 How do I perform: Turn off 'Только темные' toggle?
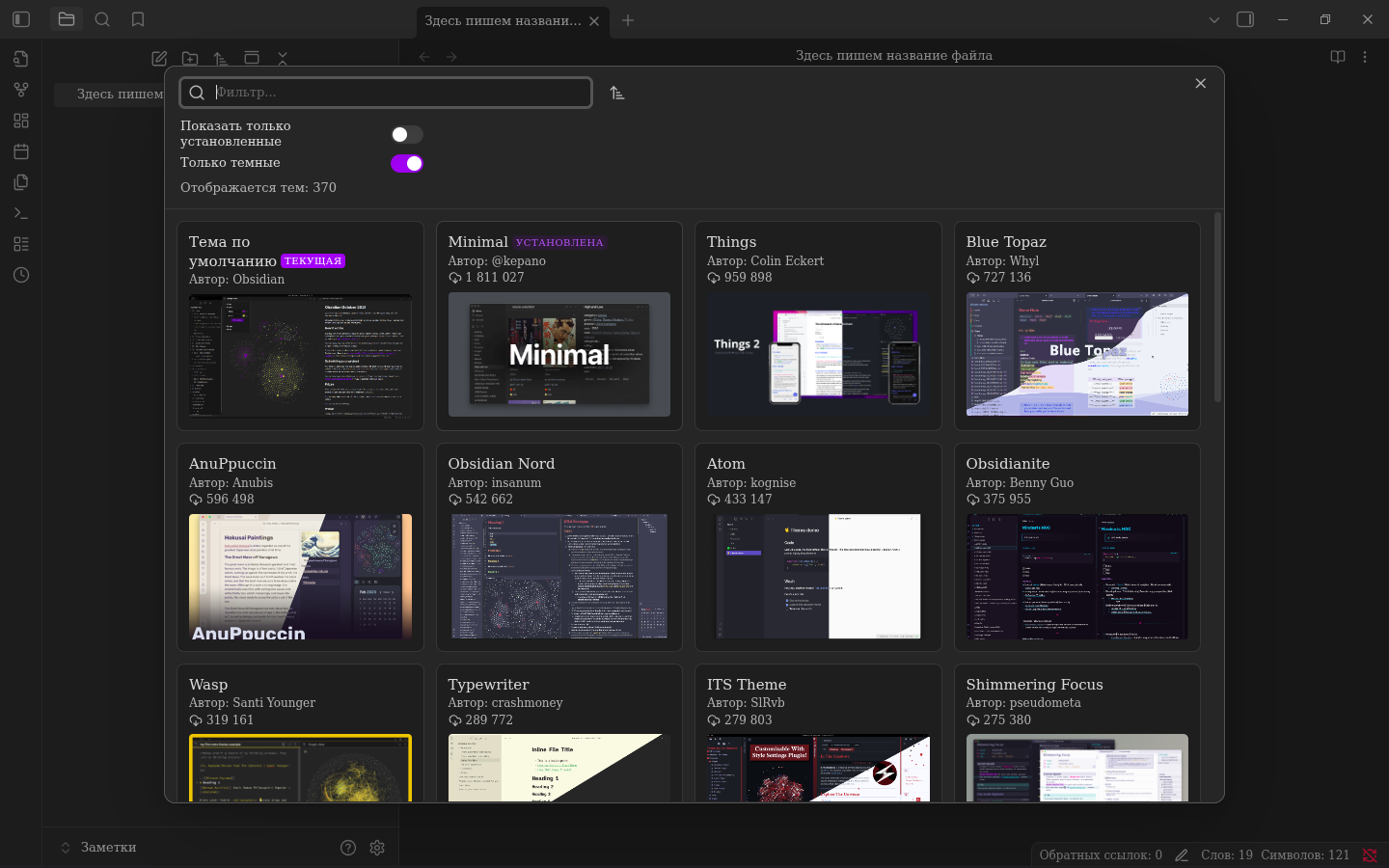(x=406, y=164)
